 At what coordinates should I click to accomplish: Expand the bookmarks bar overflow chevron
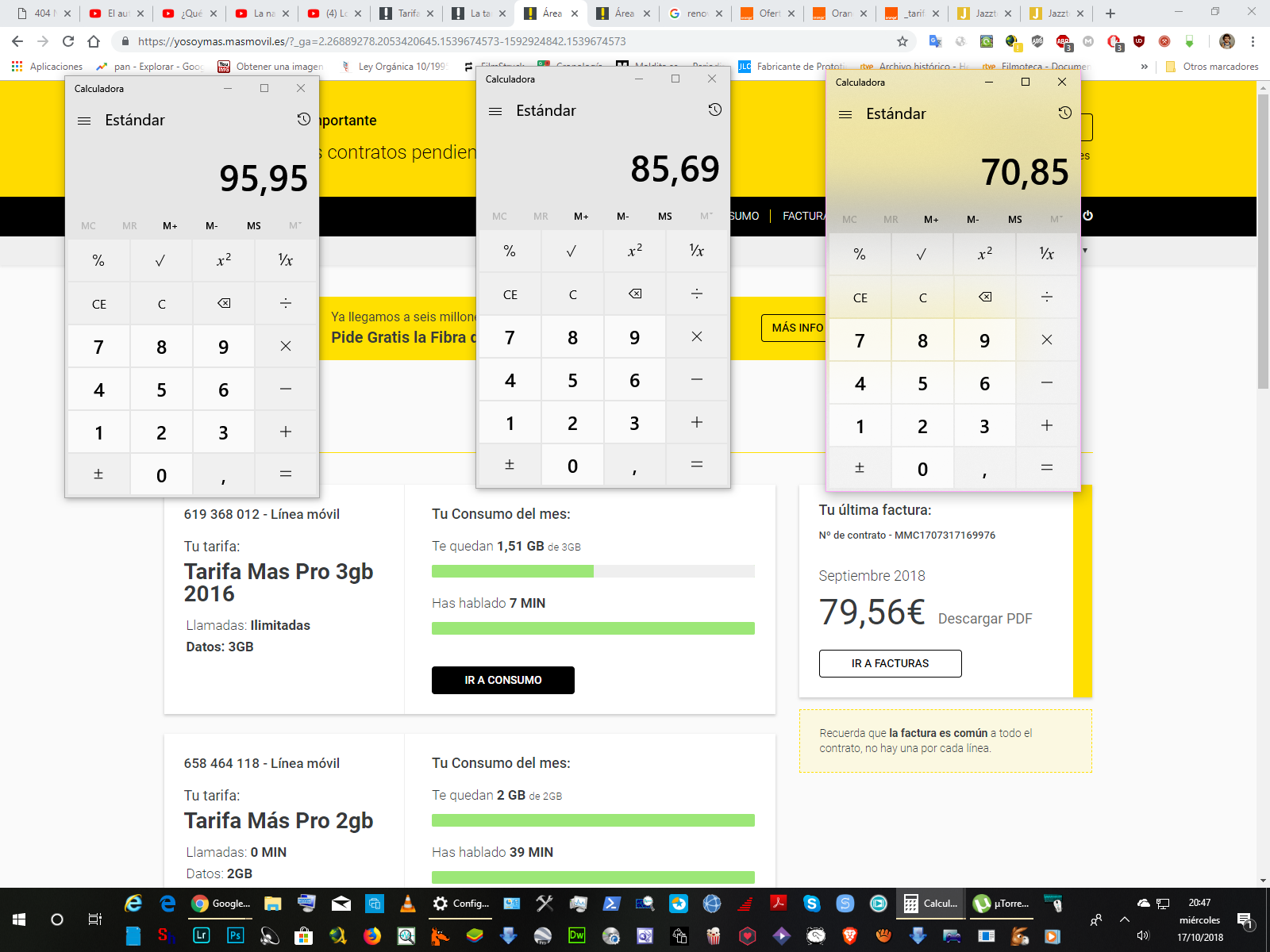click(x=1144, y=67)
